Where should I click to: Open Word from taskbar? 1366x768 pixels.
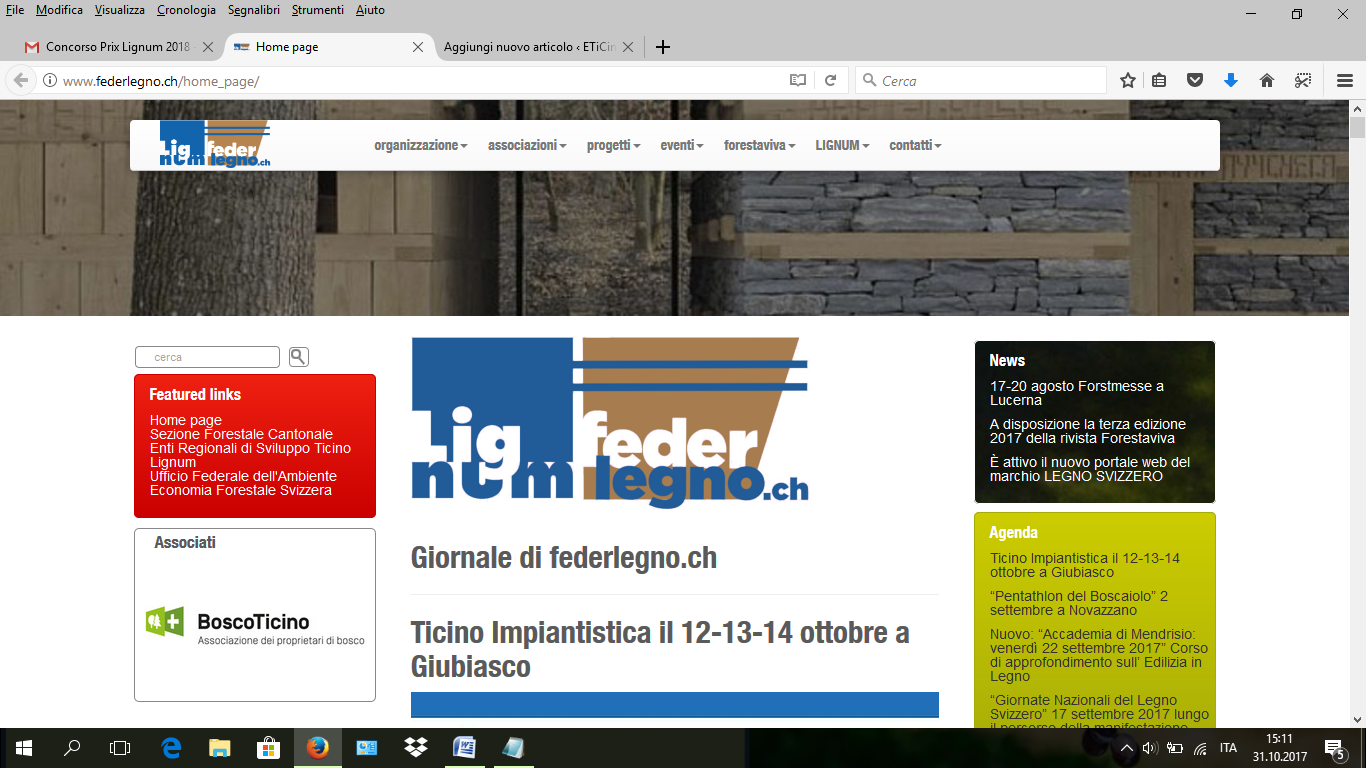pos(465,748)
